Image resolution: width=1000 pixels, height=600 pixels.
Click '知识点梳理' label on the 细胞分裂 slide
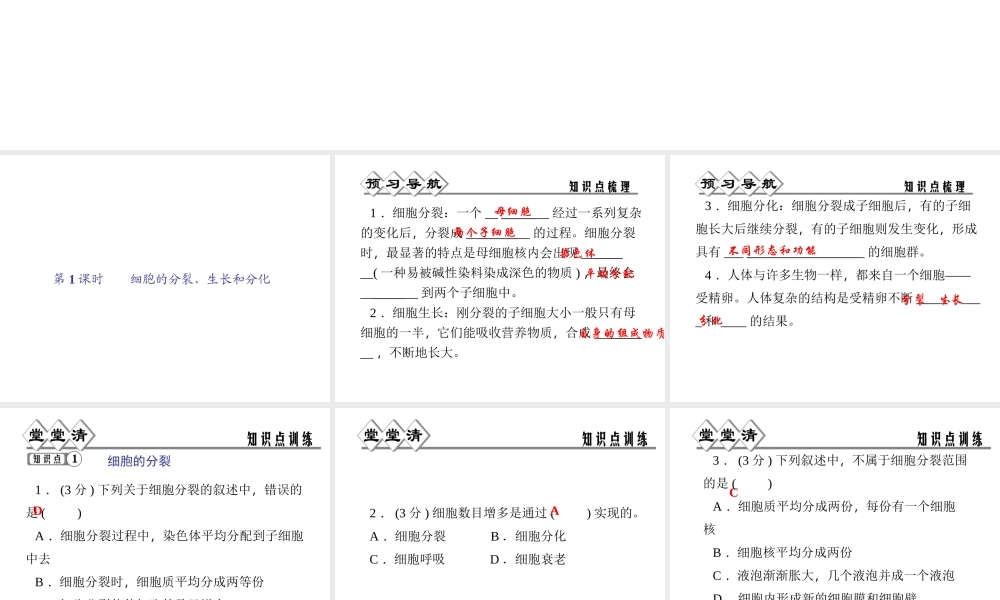599,186
